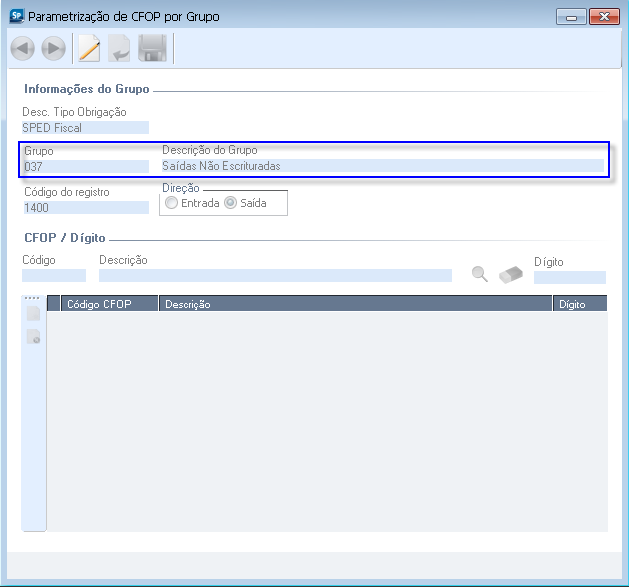
Task: Click the CFOP Descrição input field
Action: (x=275, y=275)
